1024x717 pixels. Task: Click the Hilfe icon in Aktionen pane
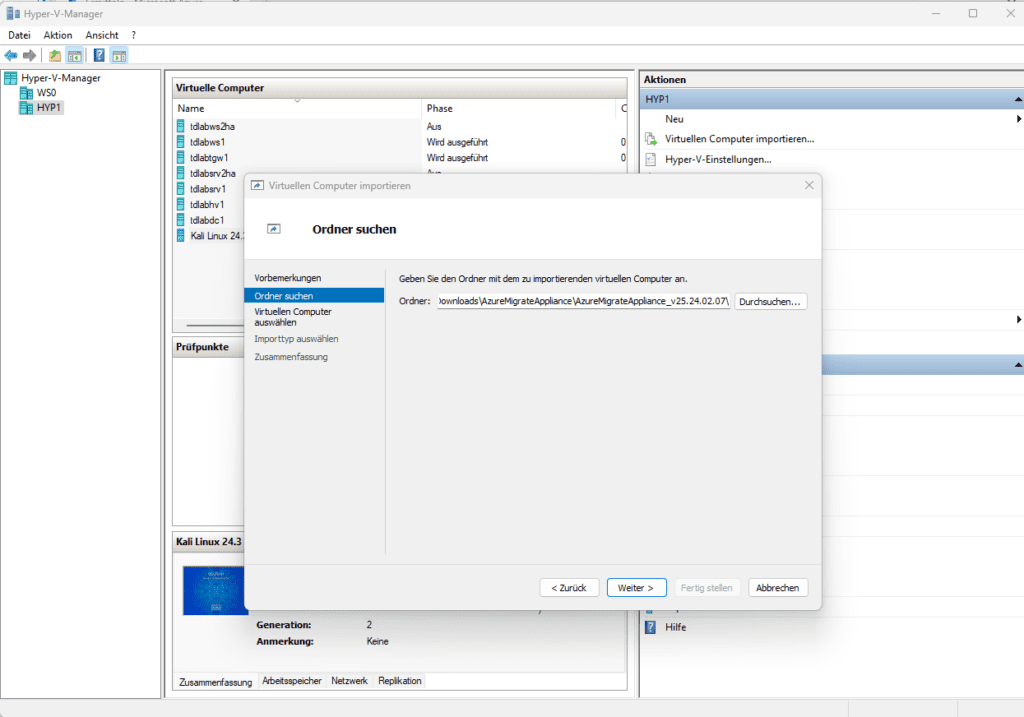tap(650, 627)
